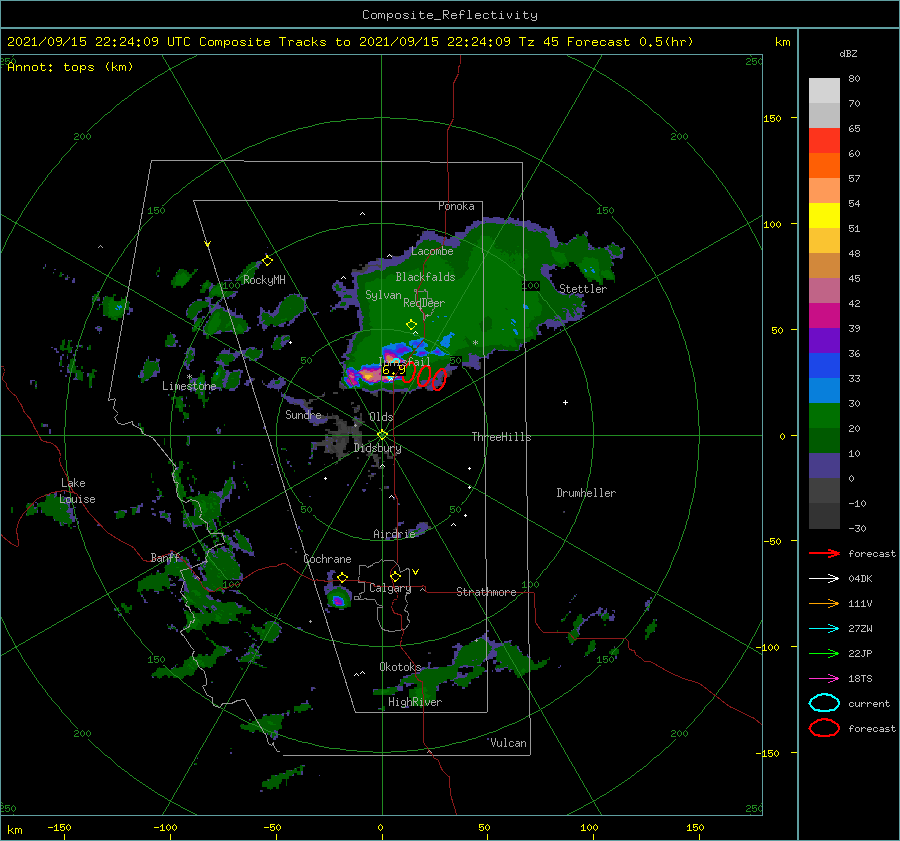
Task: Click the RockyMH map label
Action: coord(264,280)
